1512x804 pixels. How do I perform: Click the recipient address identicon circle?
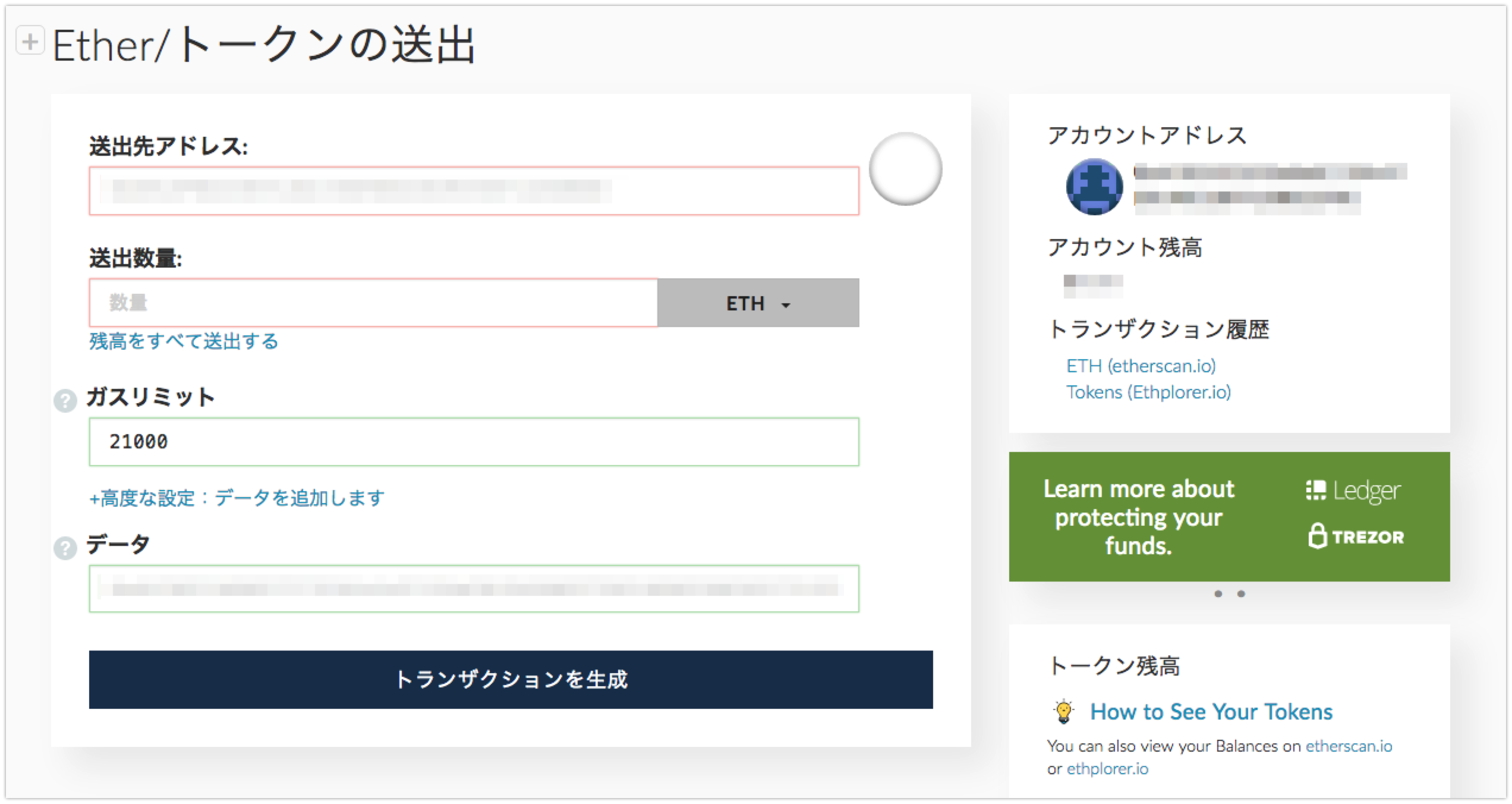905,169
